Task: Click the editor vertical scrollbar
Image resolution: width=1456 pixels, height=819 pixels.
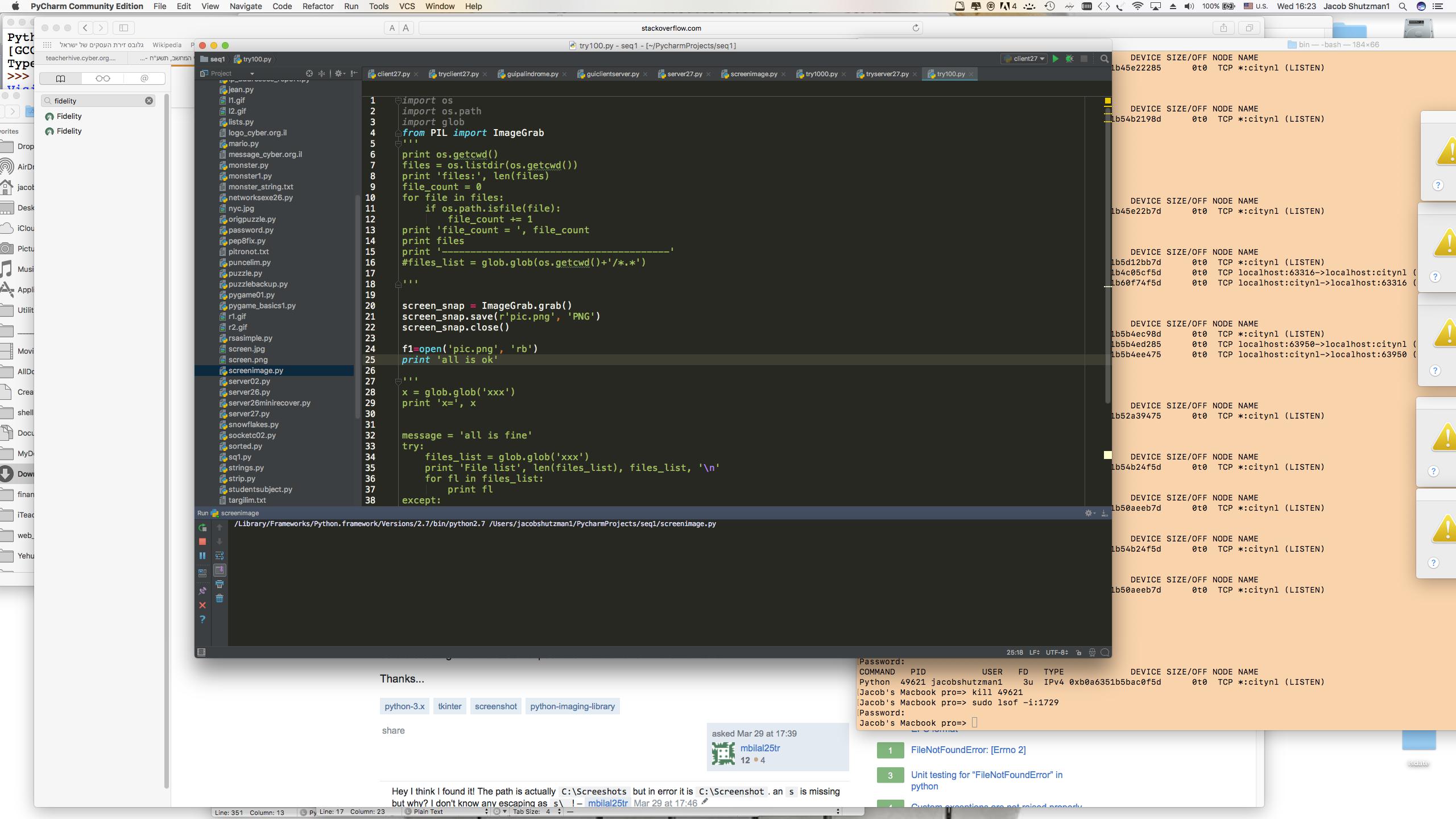Action: click(1107, 256)
